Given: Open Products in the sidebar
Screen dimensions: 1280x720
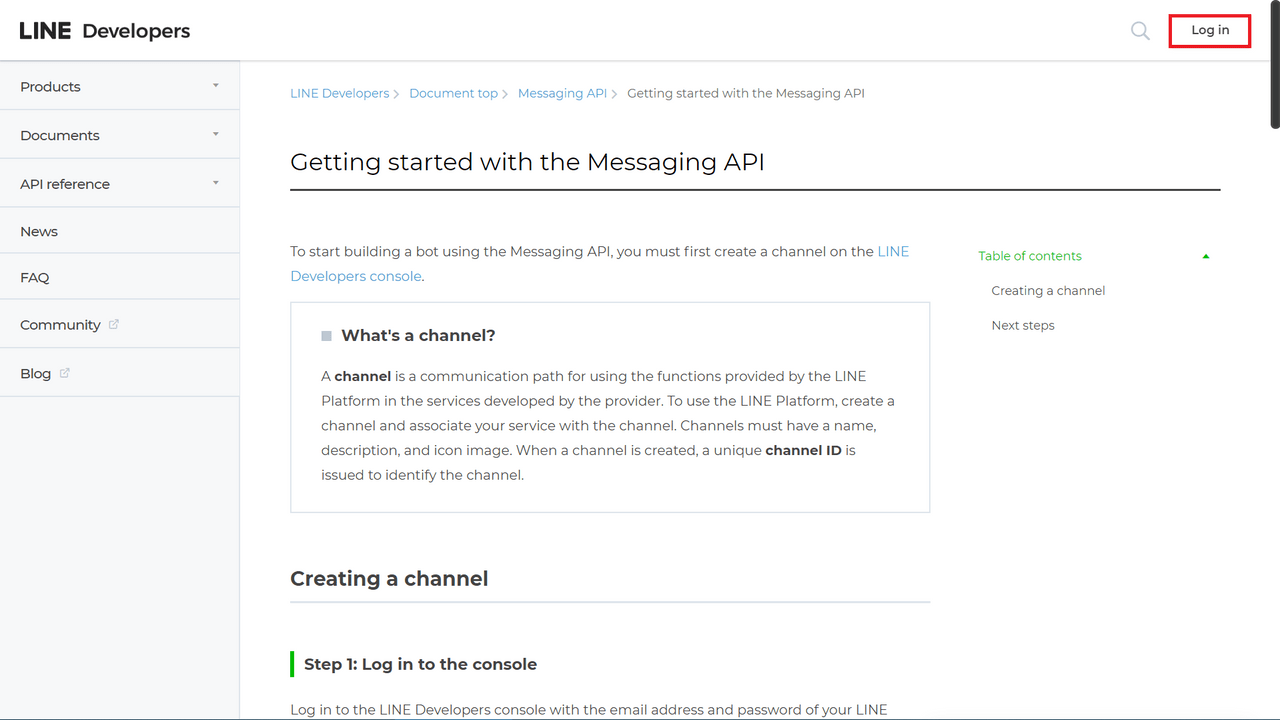Looking at the screenshot, I should (x=50, y=87).
